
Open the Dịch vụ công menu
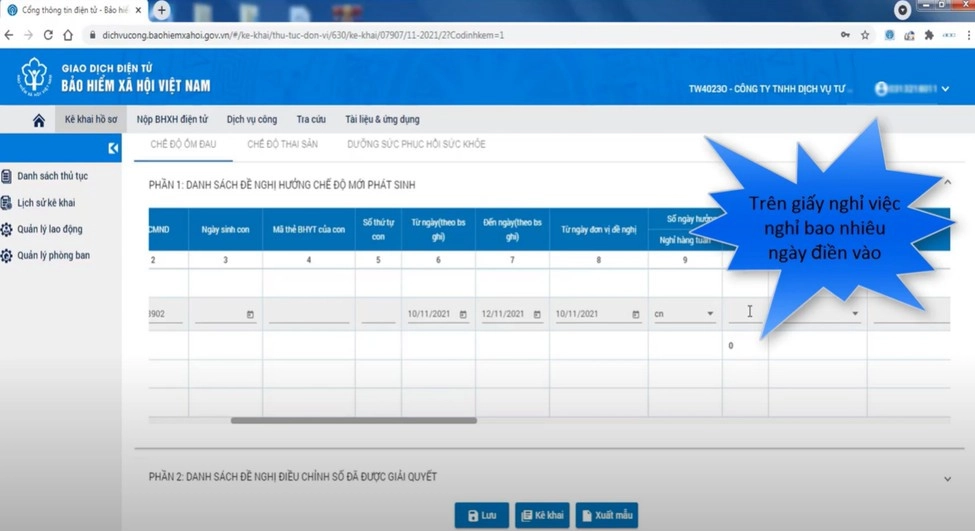pos(252,119)
